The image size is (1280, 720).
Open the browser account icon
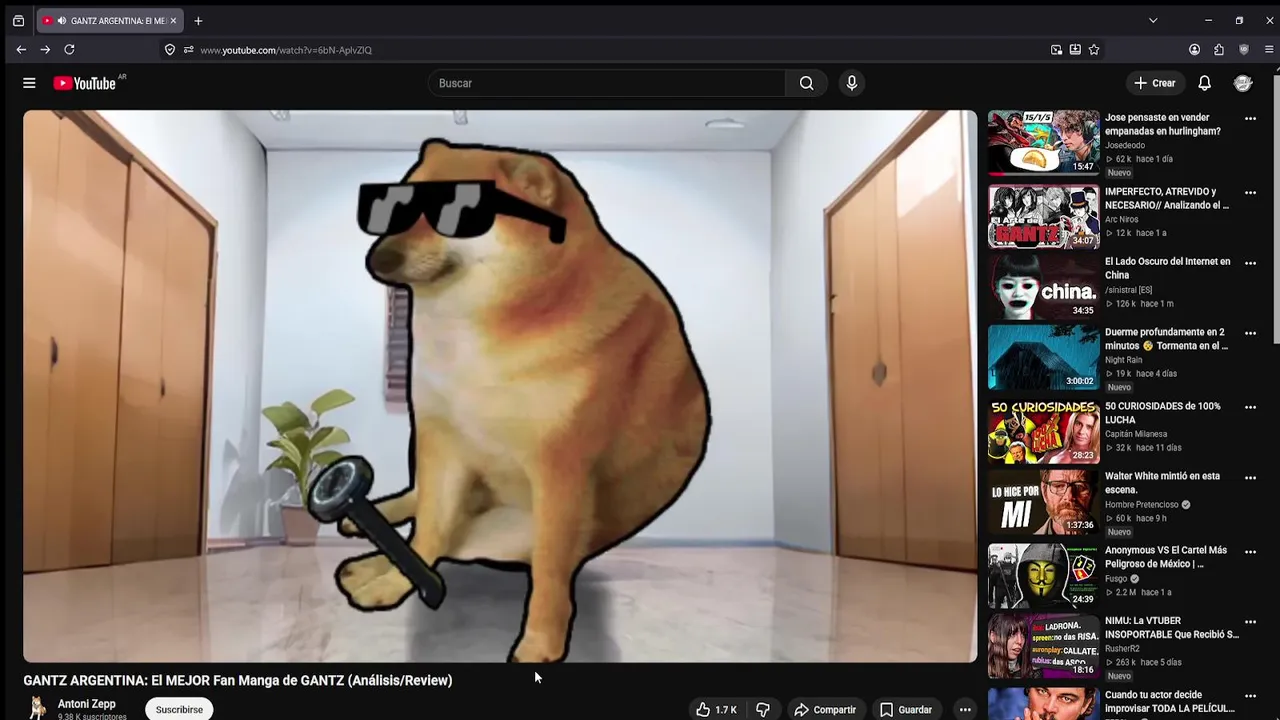click(x=1194, y=49)
